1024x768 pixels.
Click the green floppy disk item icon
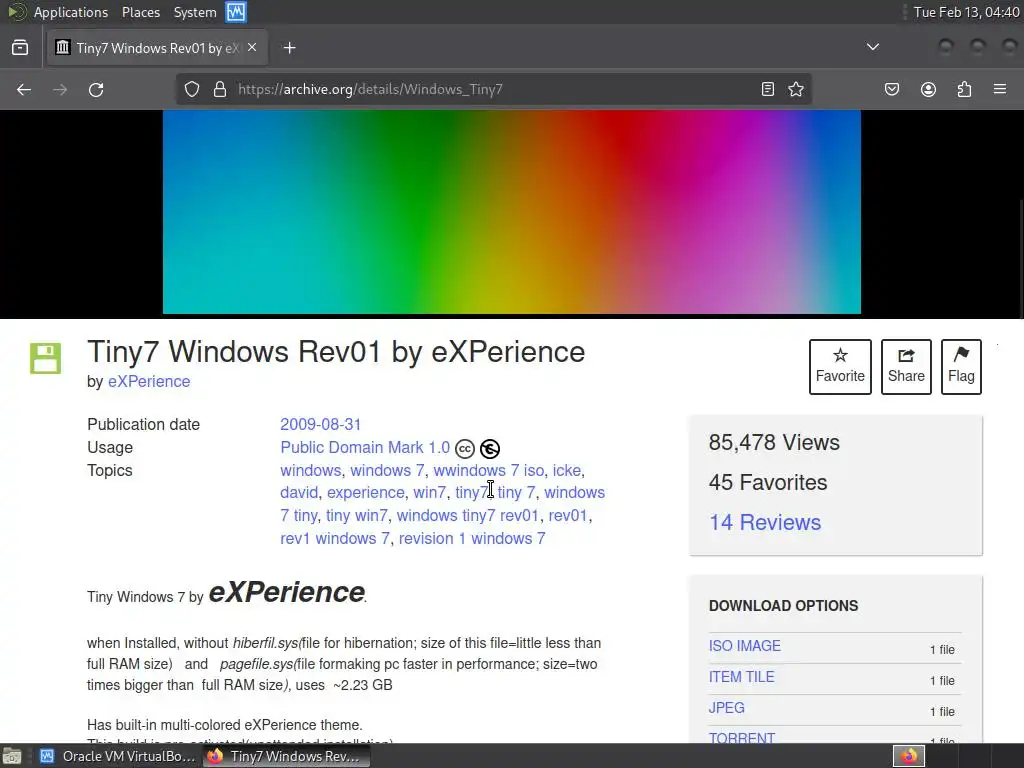coord(46,359)
